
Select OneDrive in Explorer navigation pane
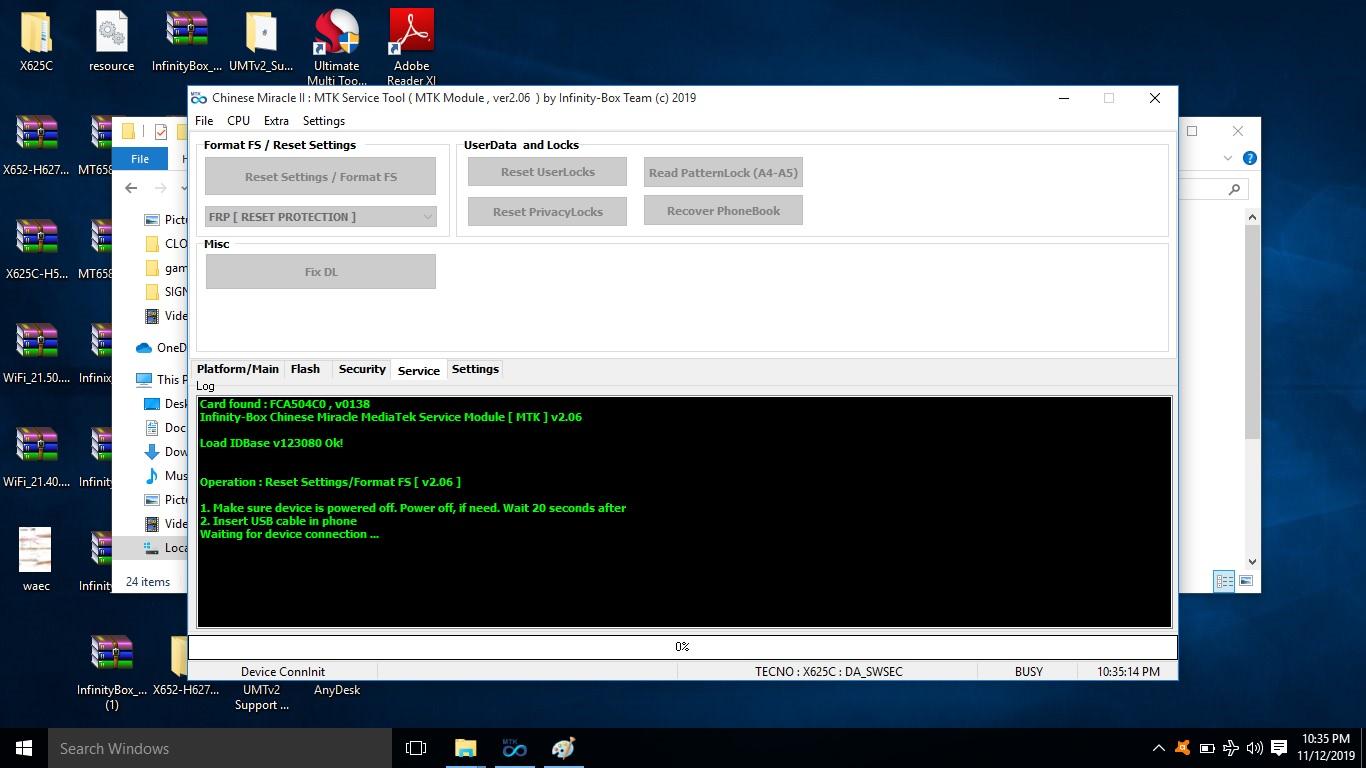point(160,347)
